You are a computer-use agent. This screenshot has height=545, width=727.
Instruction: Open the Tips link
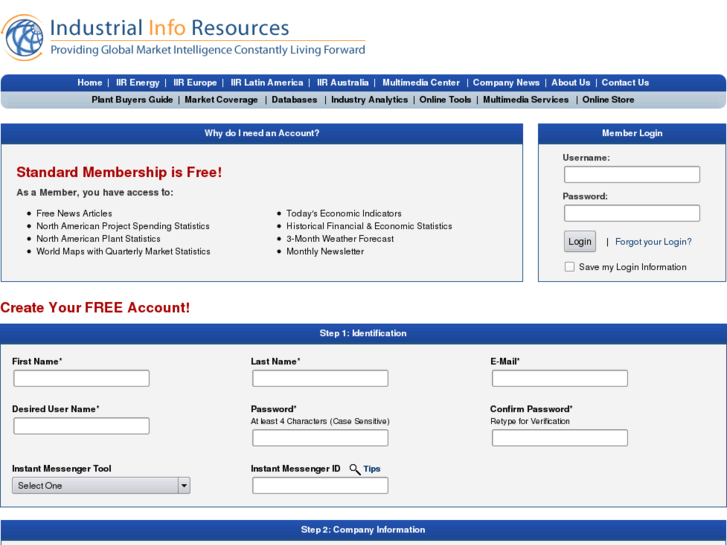point(372,469)
